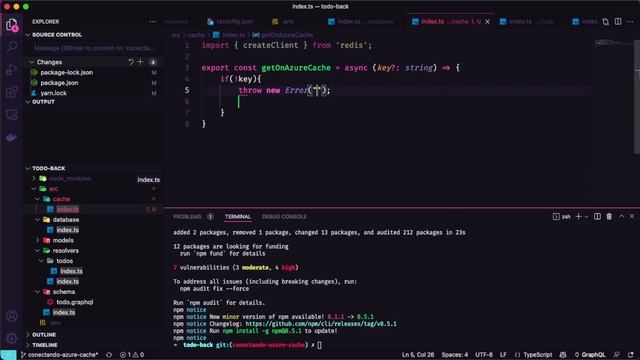
Task: Open yarn.lock in Changes
Action: click(53, 93)
